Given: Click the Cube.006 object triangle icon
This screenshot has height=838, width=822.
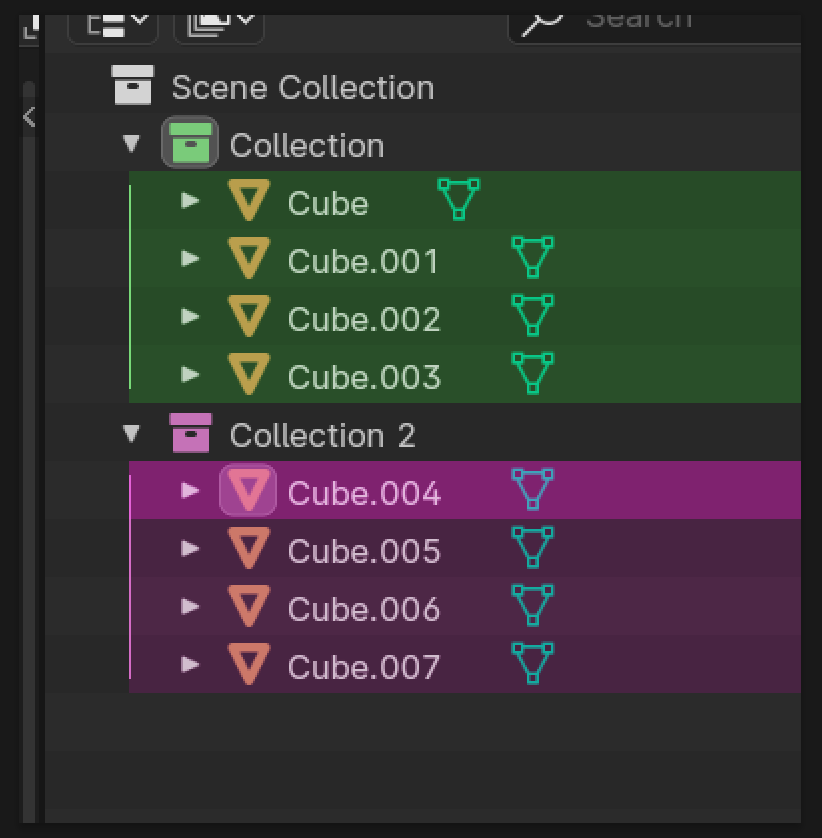Looking at the screenshot, I should 249,606.
